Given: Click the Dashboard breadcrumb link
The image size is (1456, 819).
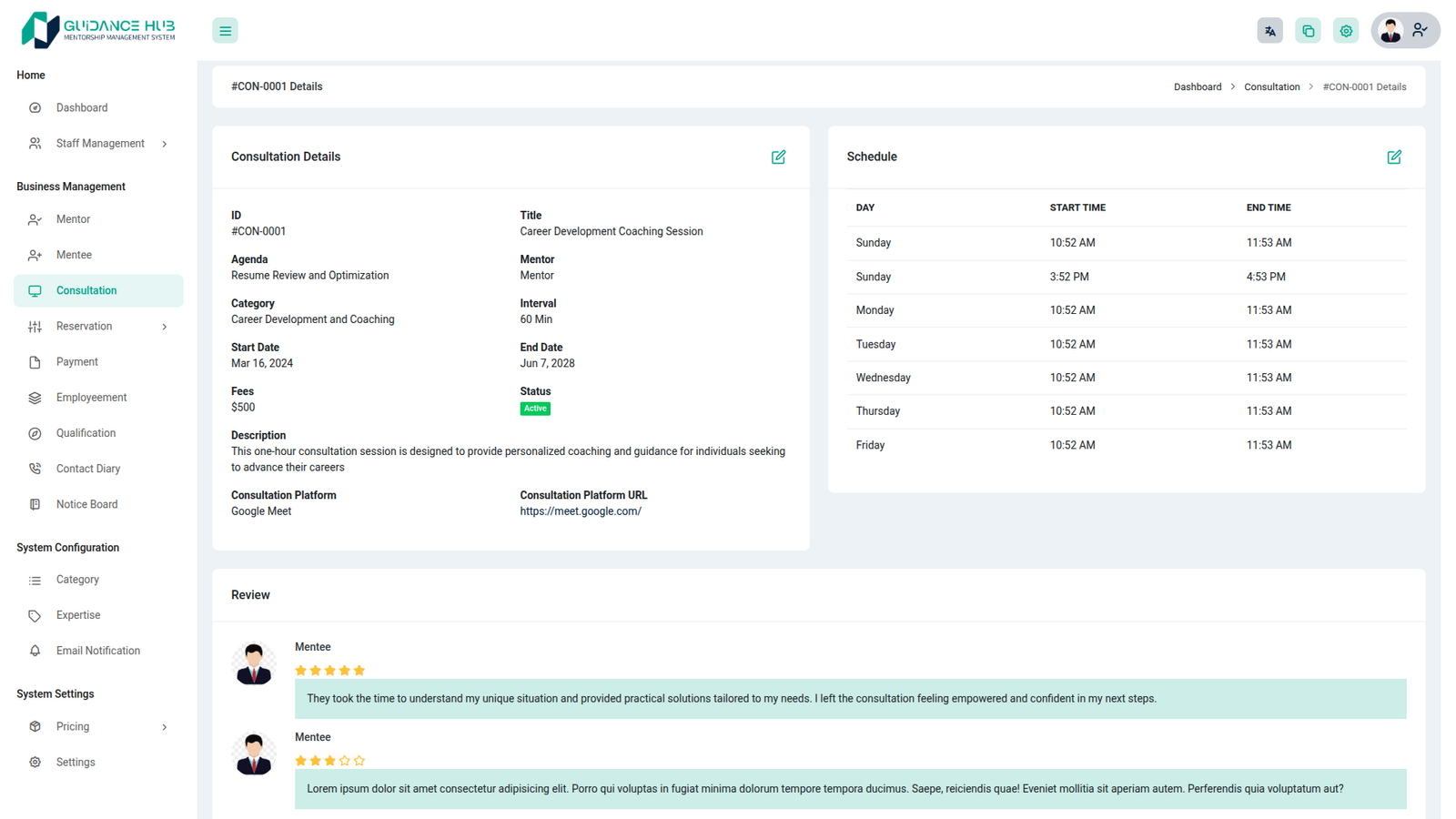Looking at the screenshot, I should click(1197, 87).
